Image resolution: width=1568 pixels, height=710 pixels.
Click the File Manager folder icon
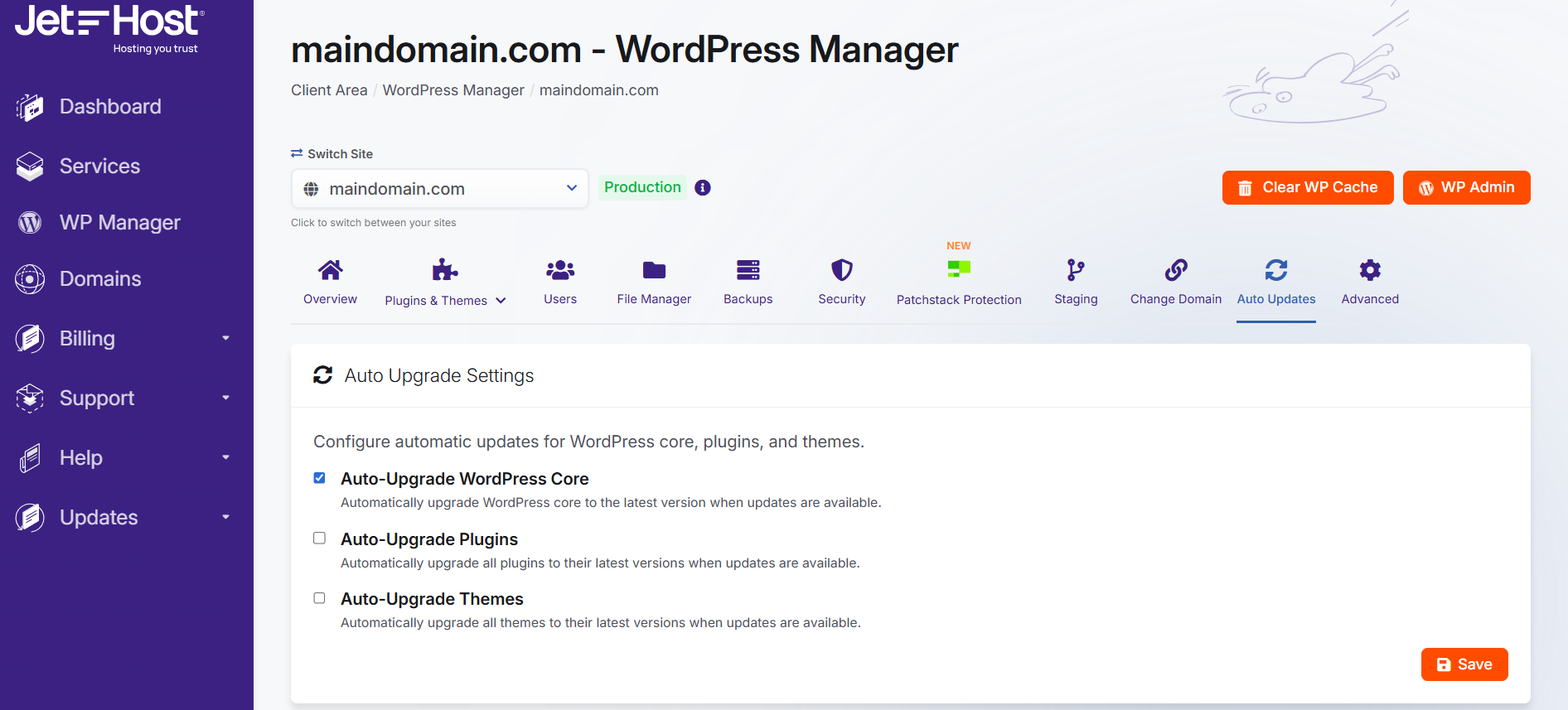point(654,270)
